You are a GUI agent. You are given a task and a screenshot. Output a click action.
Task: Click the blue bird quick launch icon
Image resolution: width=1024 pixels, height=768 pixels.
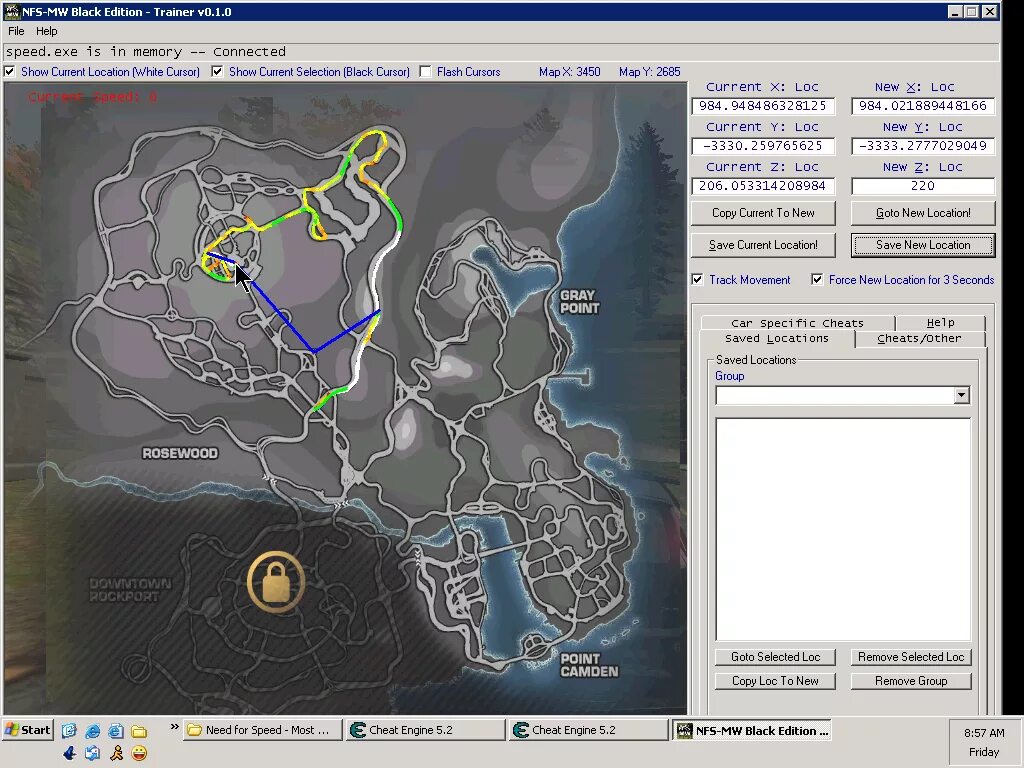click(x=69, y=753)
